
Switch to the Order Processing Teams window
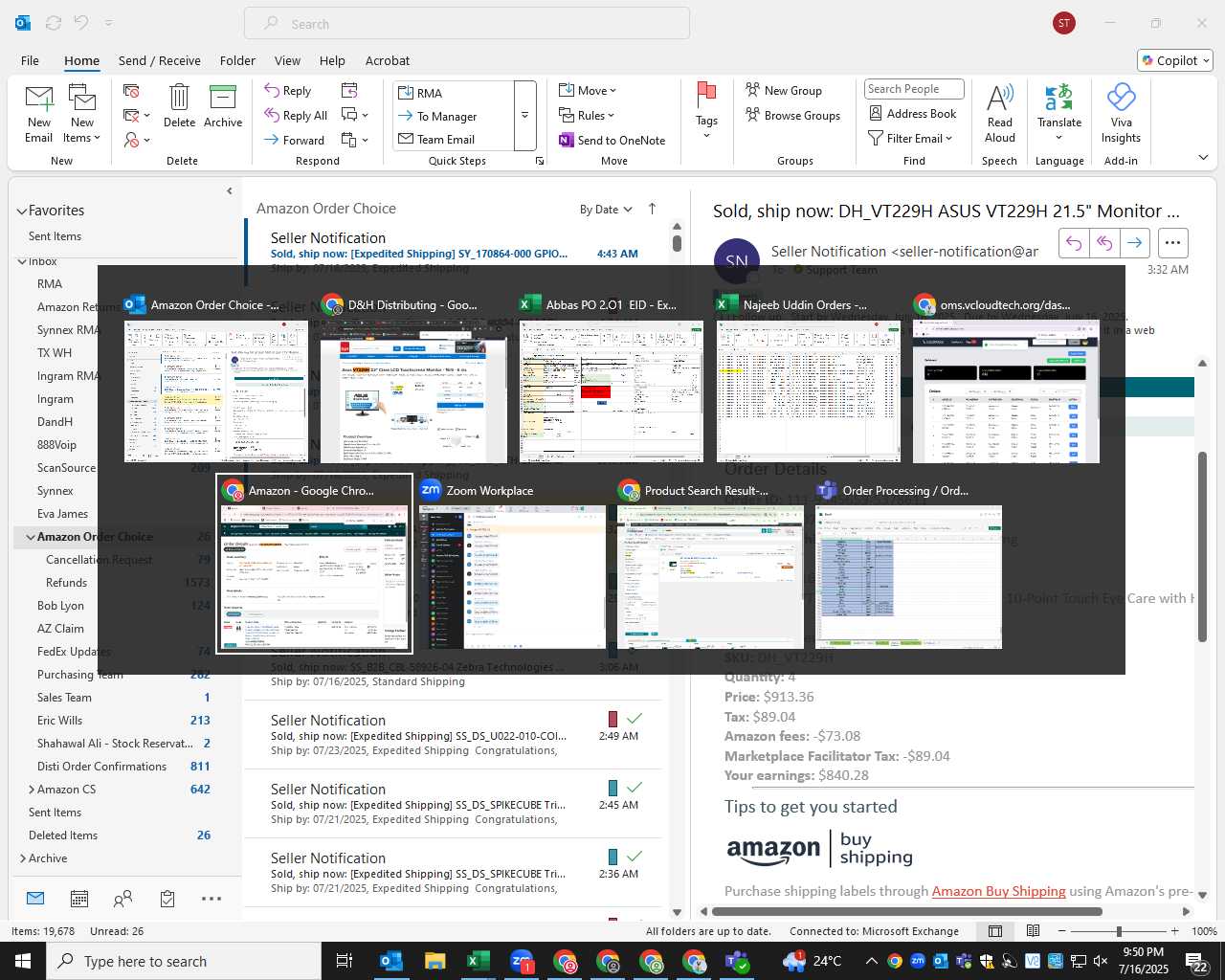(x=908, y=565)
